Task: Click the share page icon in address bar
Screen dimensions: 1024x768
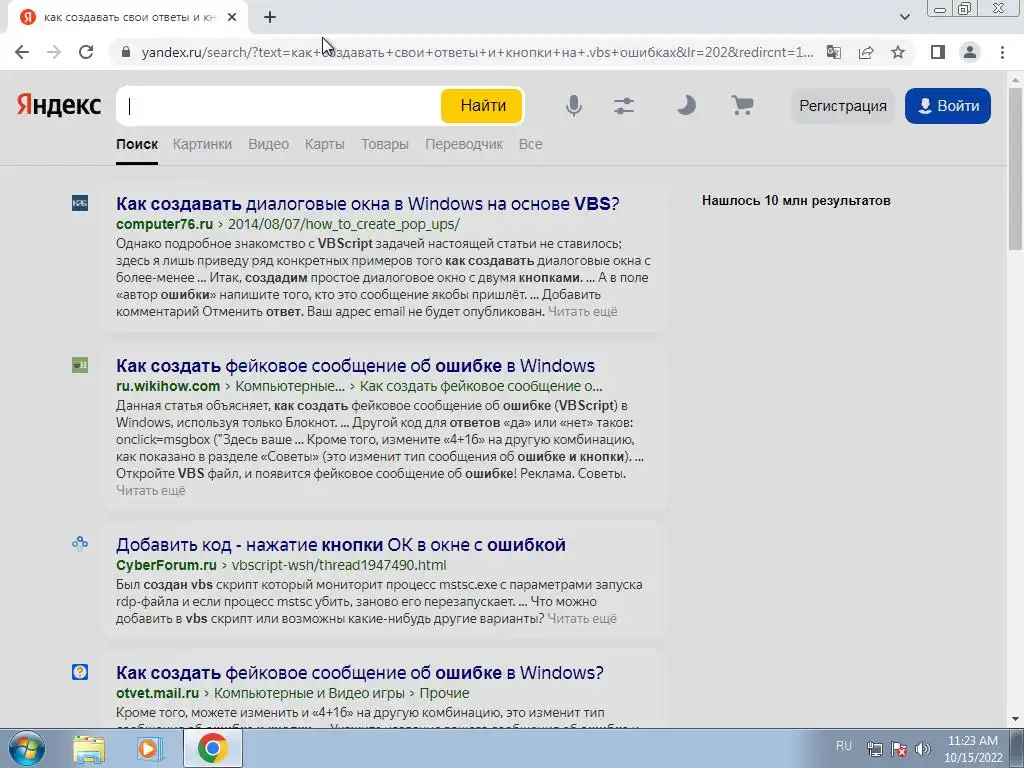Action: click(866, 52)
